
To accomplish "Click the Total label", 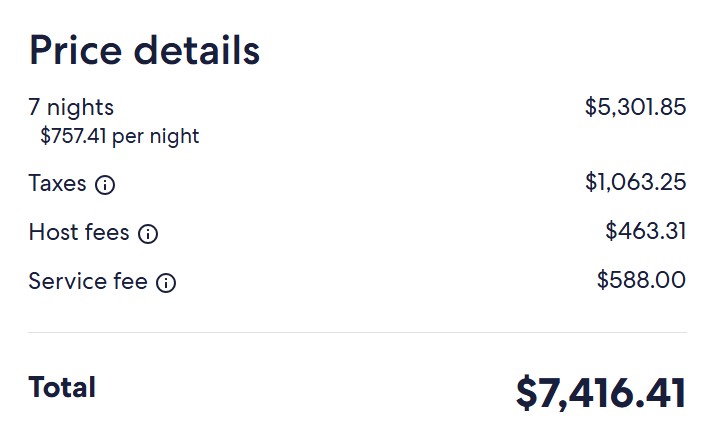I will click(62, 387).
